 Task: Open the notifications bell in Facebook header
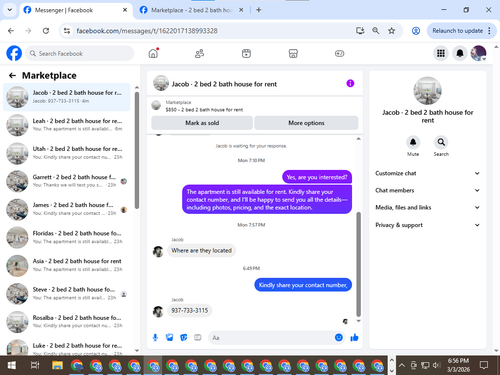tap(460, 53)
